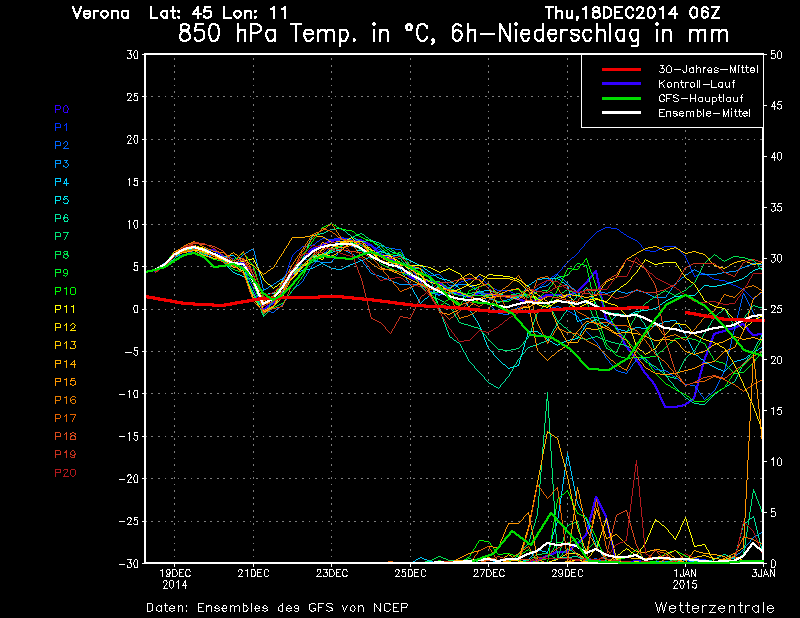The height and width of the screenshot is (618, 800).
Task: Click the P8 ensemble member label
Action: pos(62,255)
